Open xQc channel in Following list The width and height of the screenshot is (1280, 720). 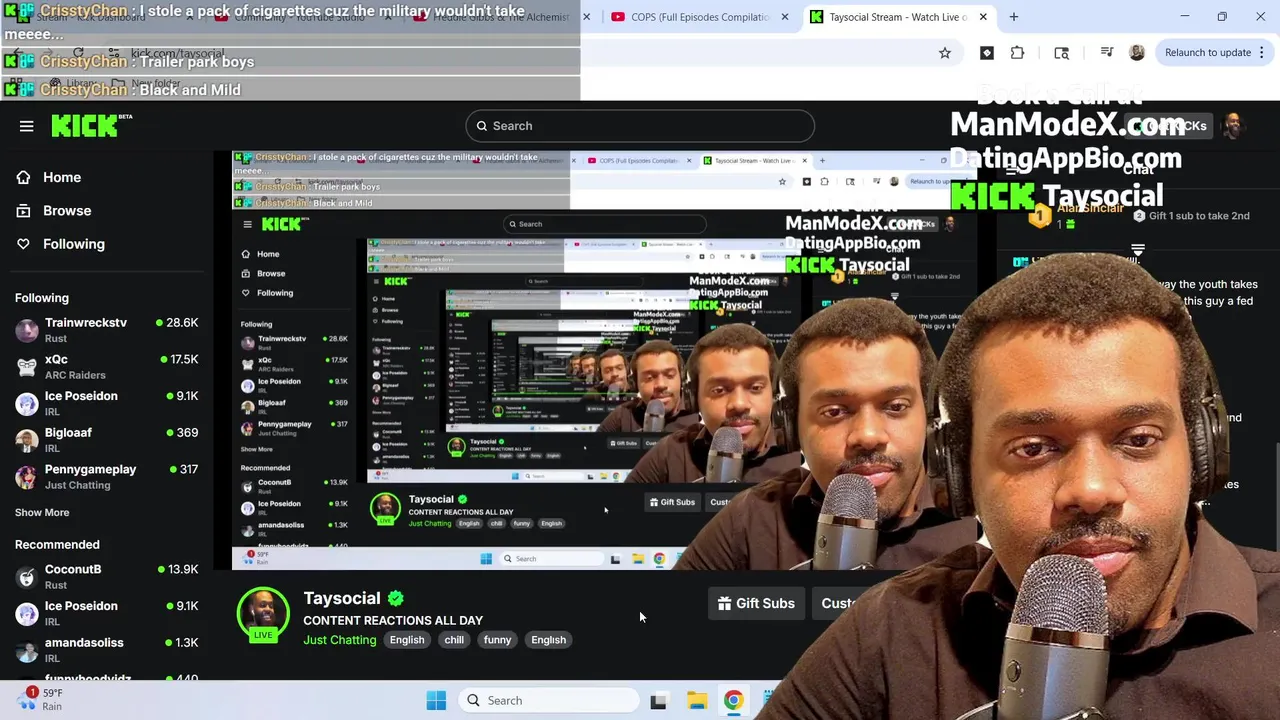coord(107,367)
